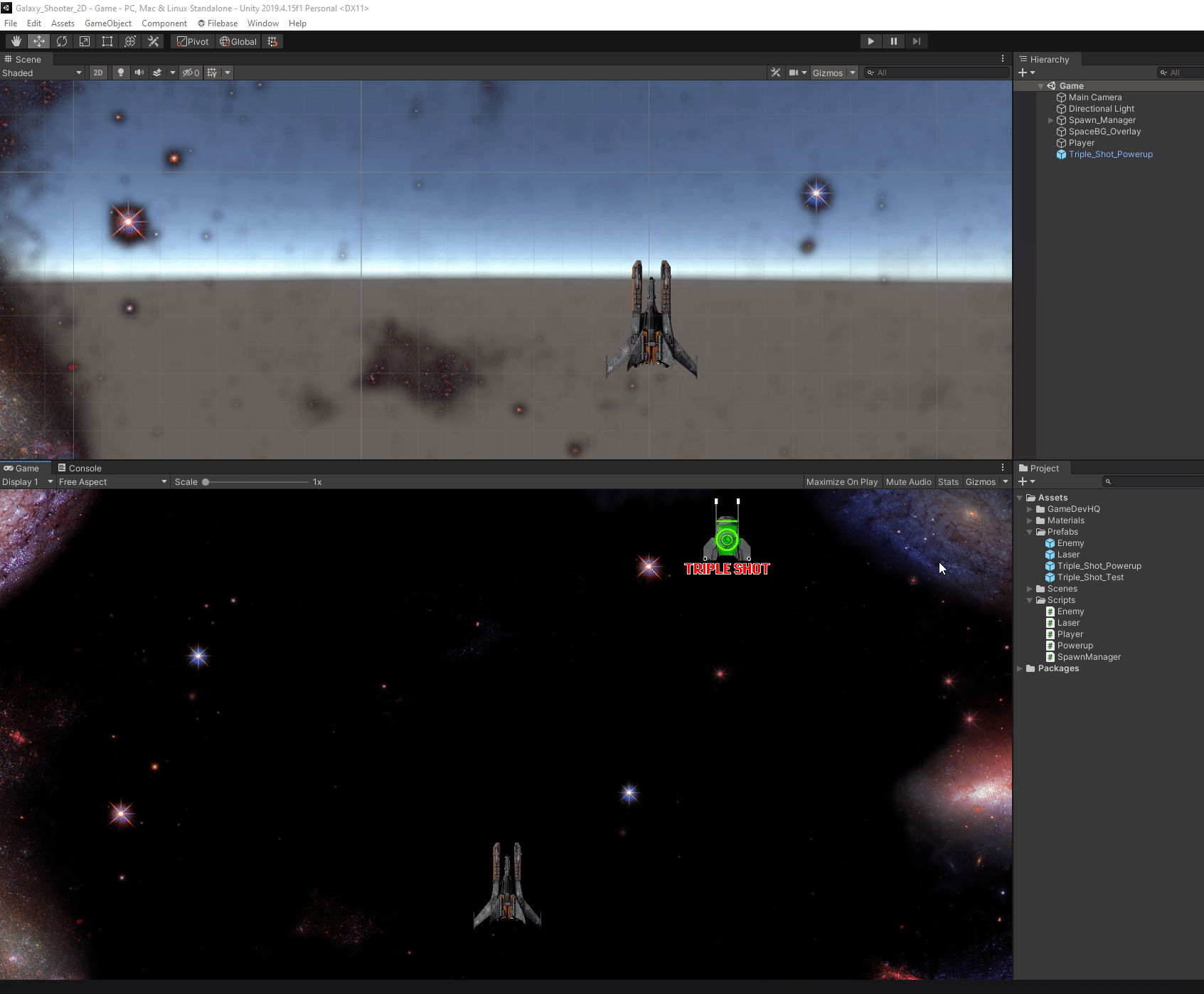Collapse the Game scene in Hierarchy
Viewport: 1204px width, 994px height.
coord(1041,86)
